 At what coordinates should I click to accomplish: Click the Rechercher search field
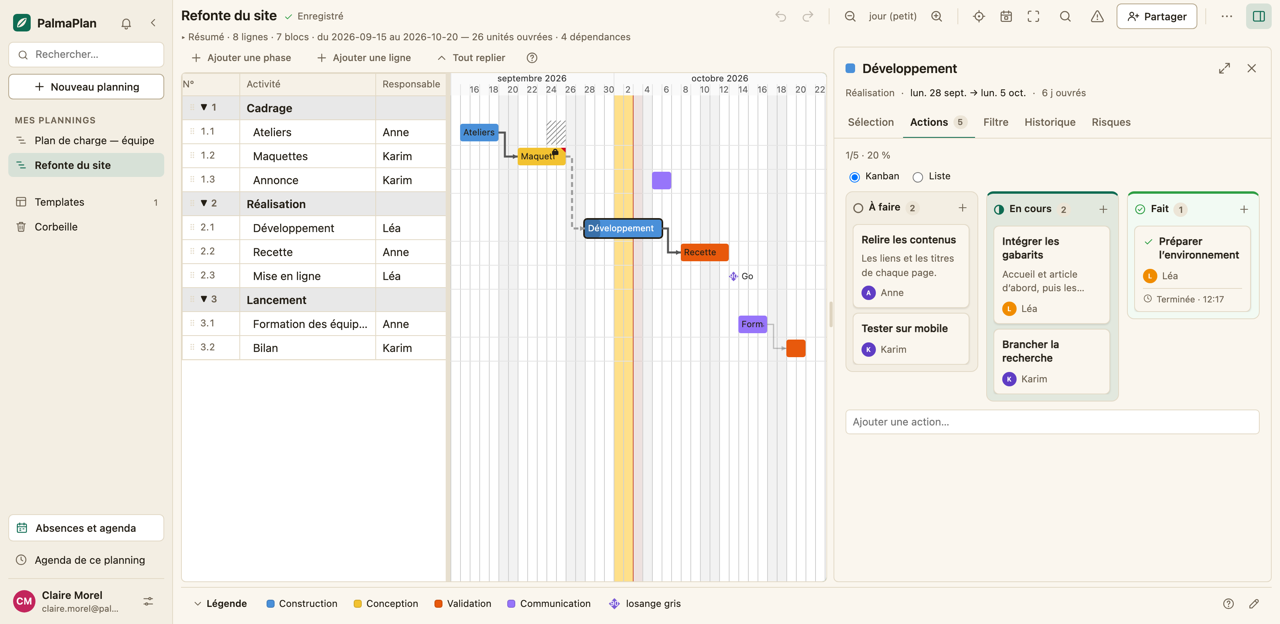tap(86, 54)
